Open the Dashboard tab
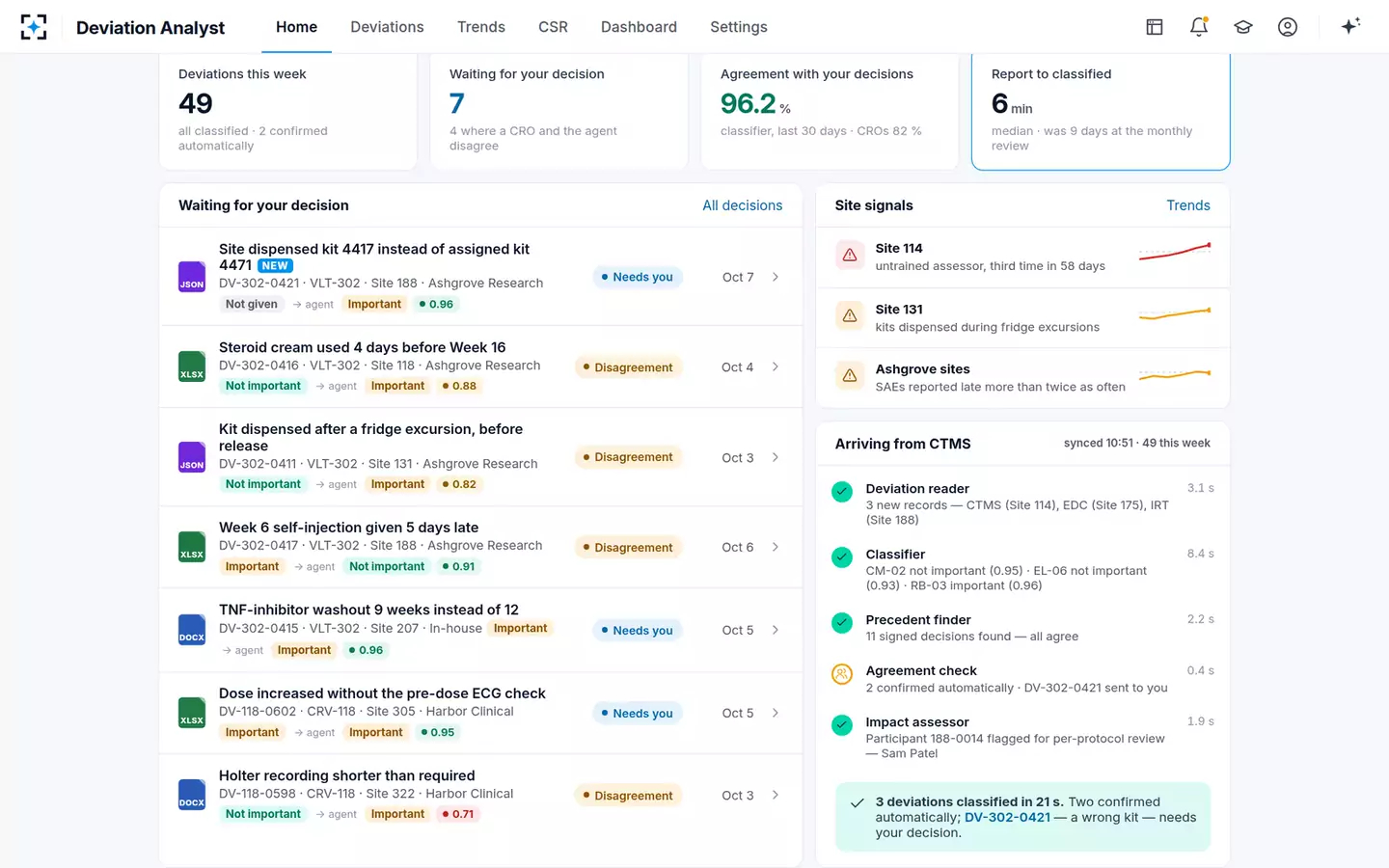The image size is (1389, 868). point(639,27)
